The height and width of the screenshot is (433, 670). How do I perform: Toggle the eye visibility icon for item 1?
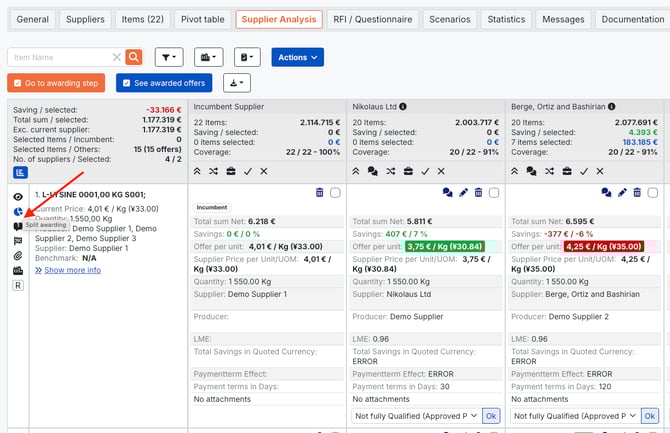[x=18, y=197]
